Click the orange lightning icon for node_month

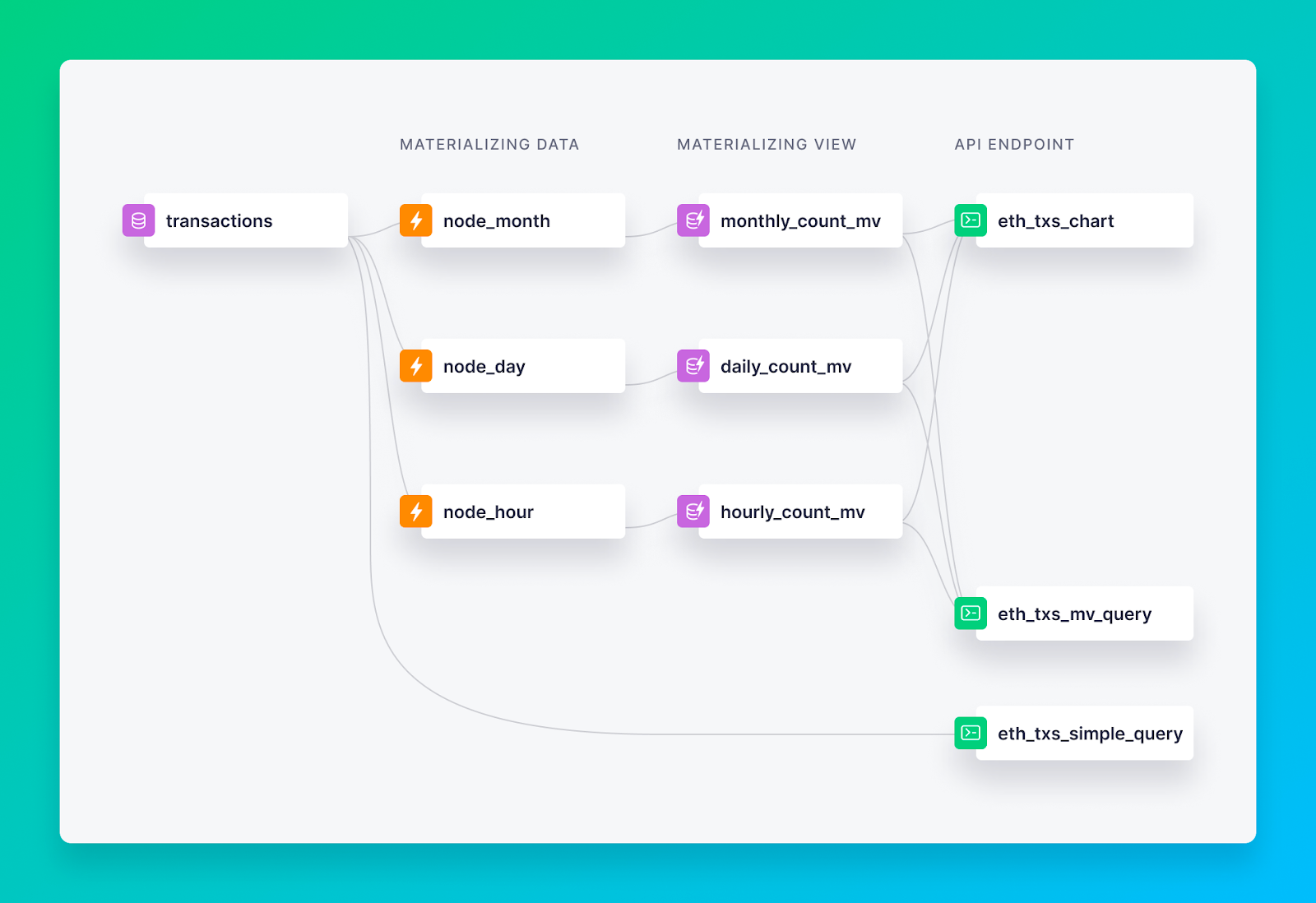click(415, 220)
